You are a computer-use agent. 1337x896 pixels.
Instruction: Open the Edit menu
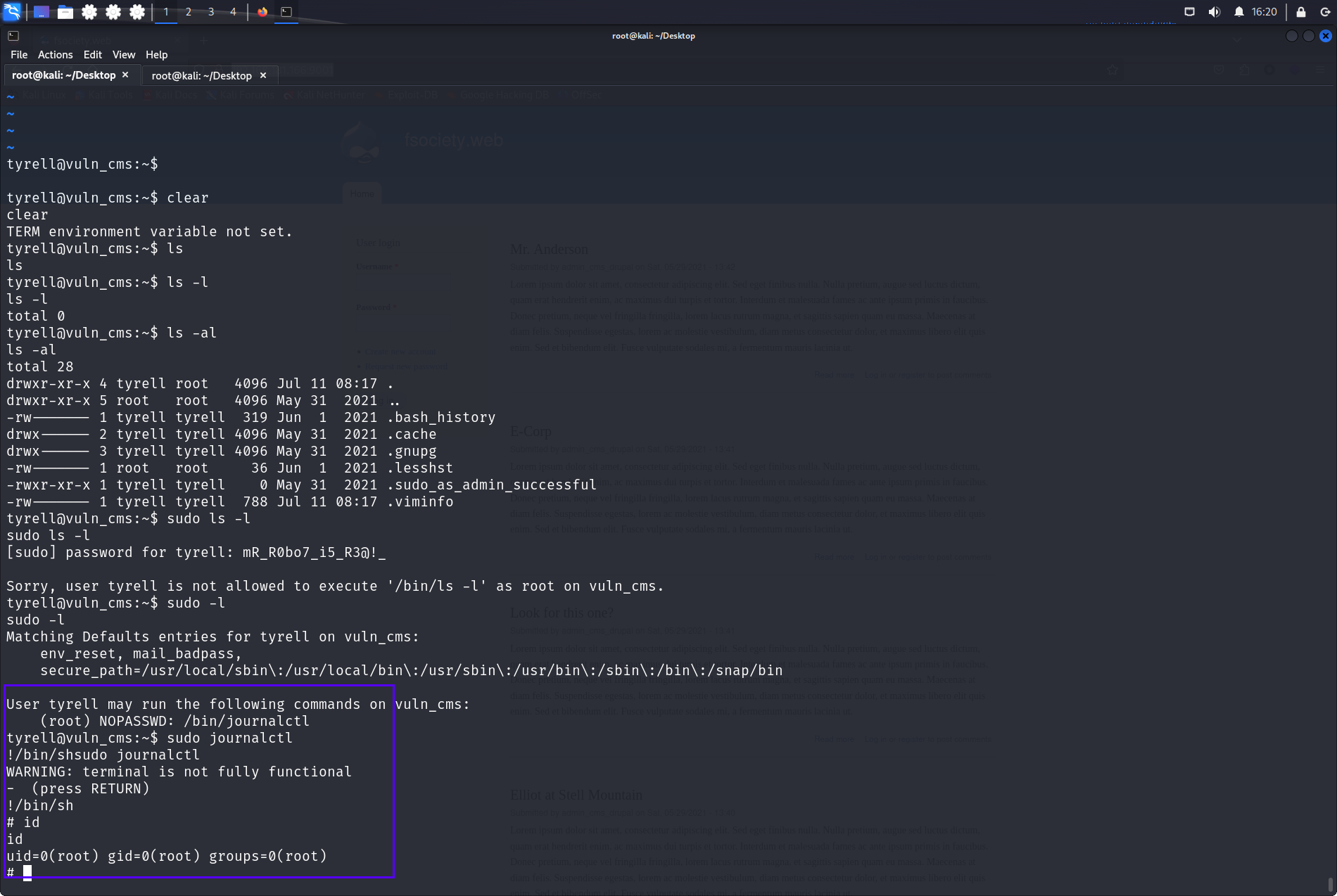pyautogui.click(x=92, y=54)
